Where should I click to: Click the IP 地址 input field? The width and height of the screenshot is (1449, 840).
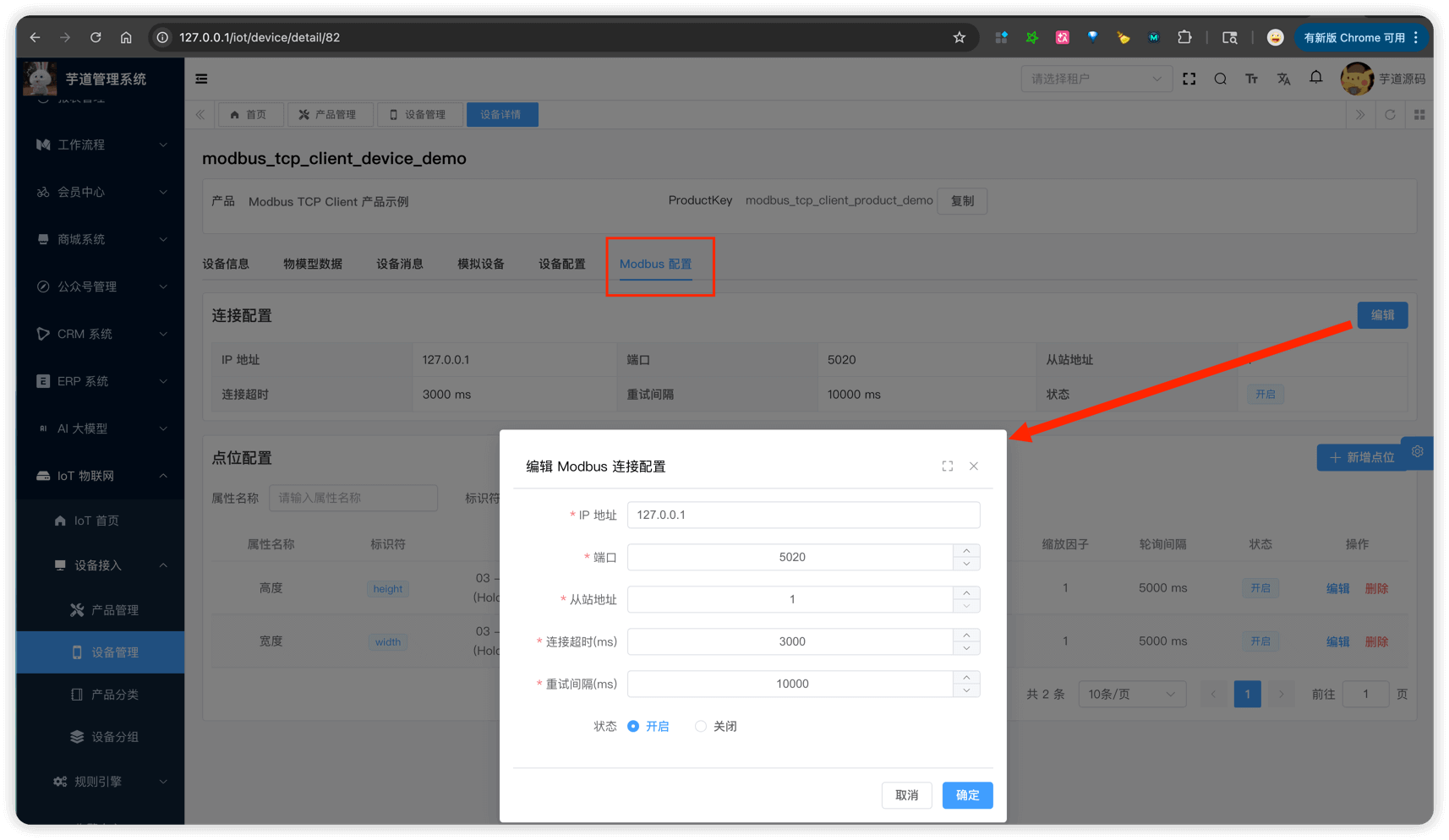coord(803,515)
